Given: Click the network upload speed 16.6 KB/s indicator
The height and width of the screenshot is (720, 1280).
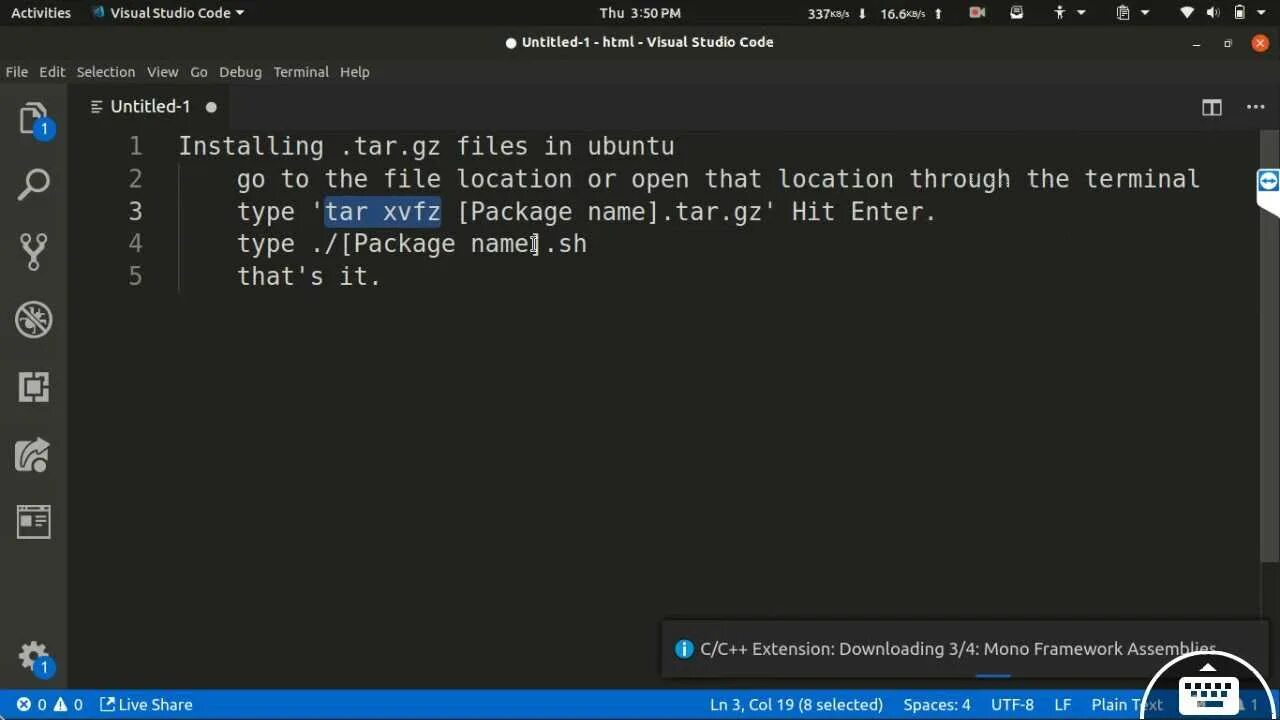Looking at the screenshot, I should coord(912,13).
